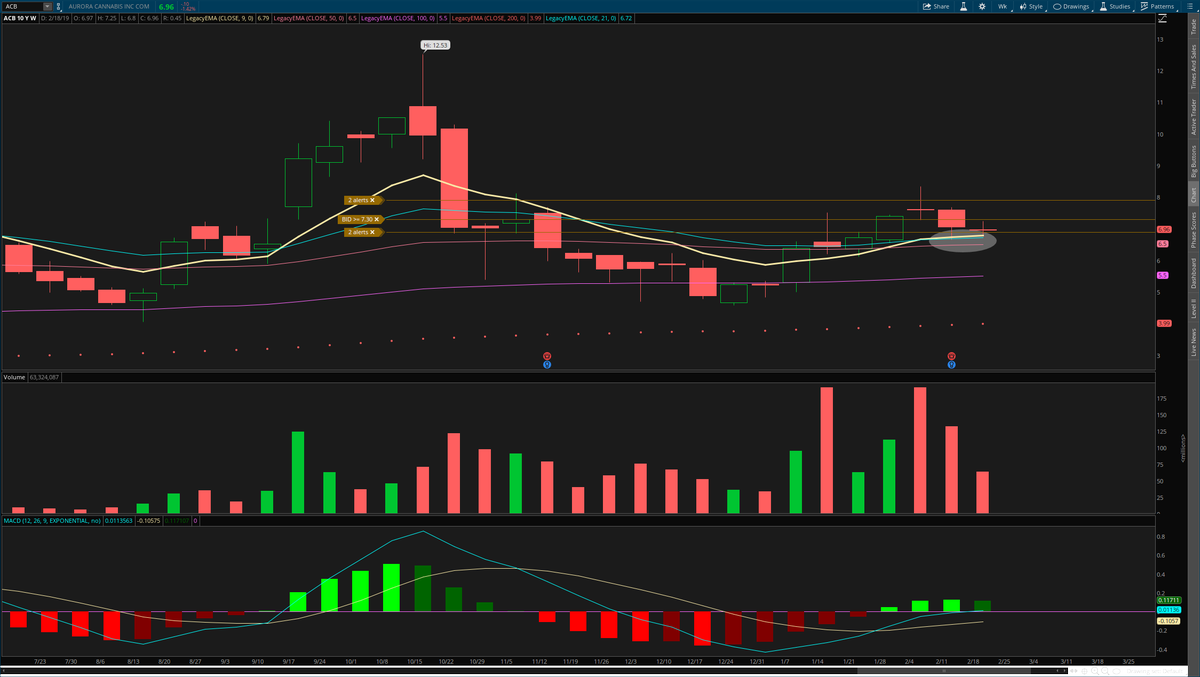Image resolution: width=1200 pixels, height=677 pixels.
Task: Click the 5.5 magenta EMA price bubble
Action: (x=1163, y=275)
